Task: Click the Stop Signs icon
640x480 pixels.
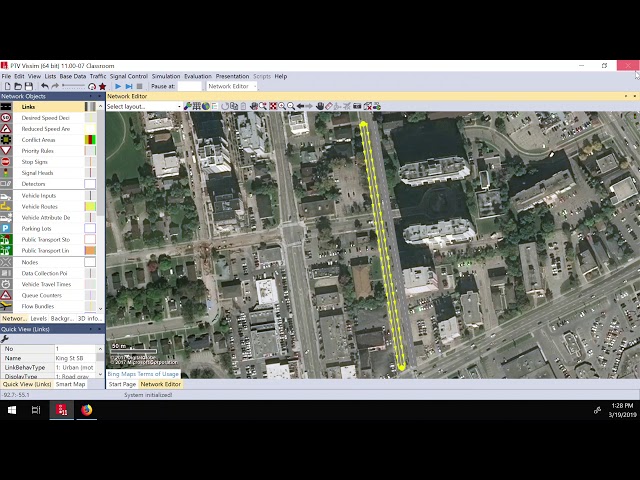Action: tap(6, 162)
